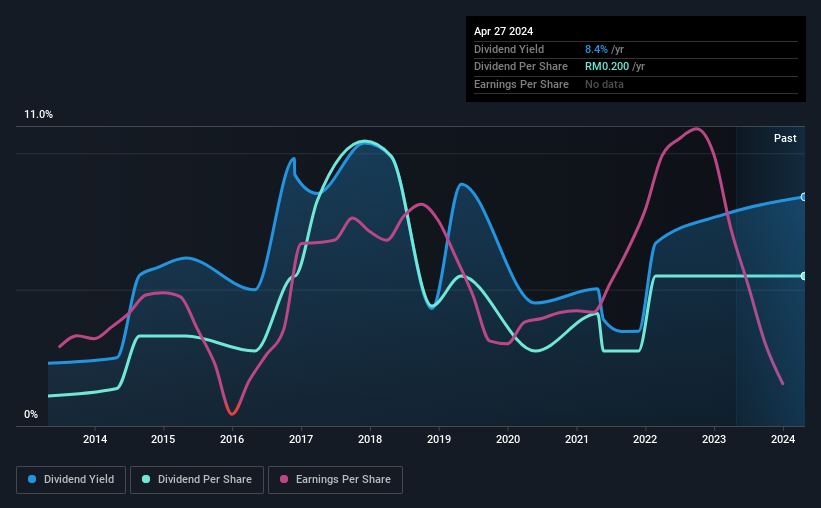Click the red low point of the earnings line
This screenshot has height=508, width=821.
232,412
